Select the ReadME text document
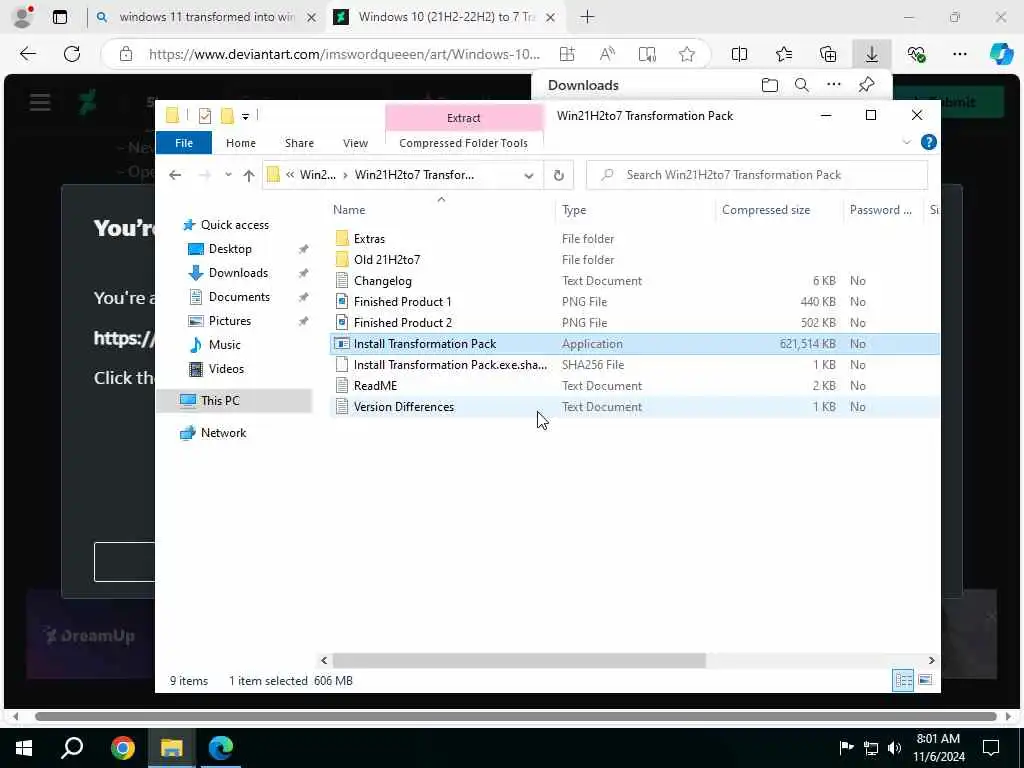Screen dimensions: 1024x768 click(375, 386)
